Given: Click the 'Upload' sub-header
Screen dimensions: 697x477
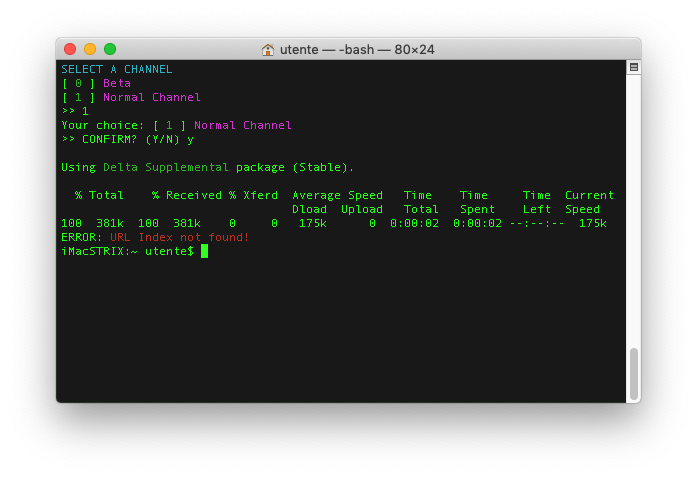Looking at the screenshot, I should [x=362, y=209].
